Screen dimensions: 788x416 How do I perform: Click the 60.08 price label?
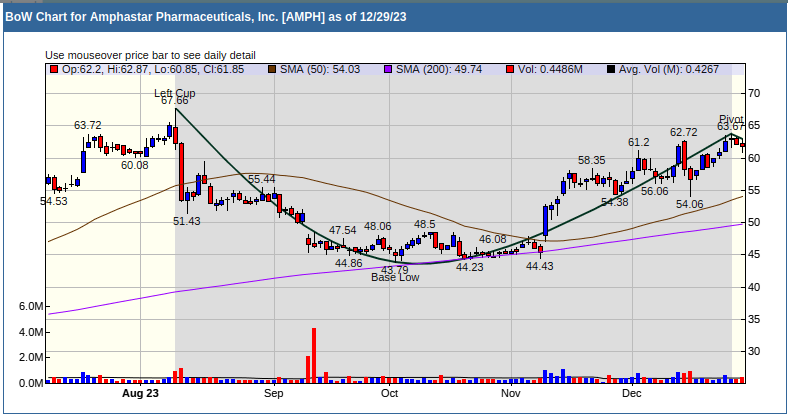pos(135,165)
